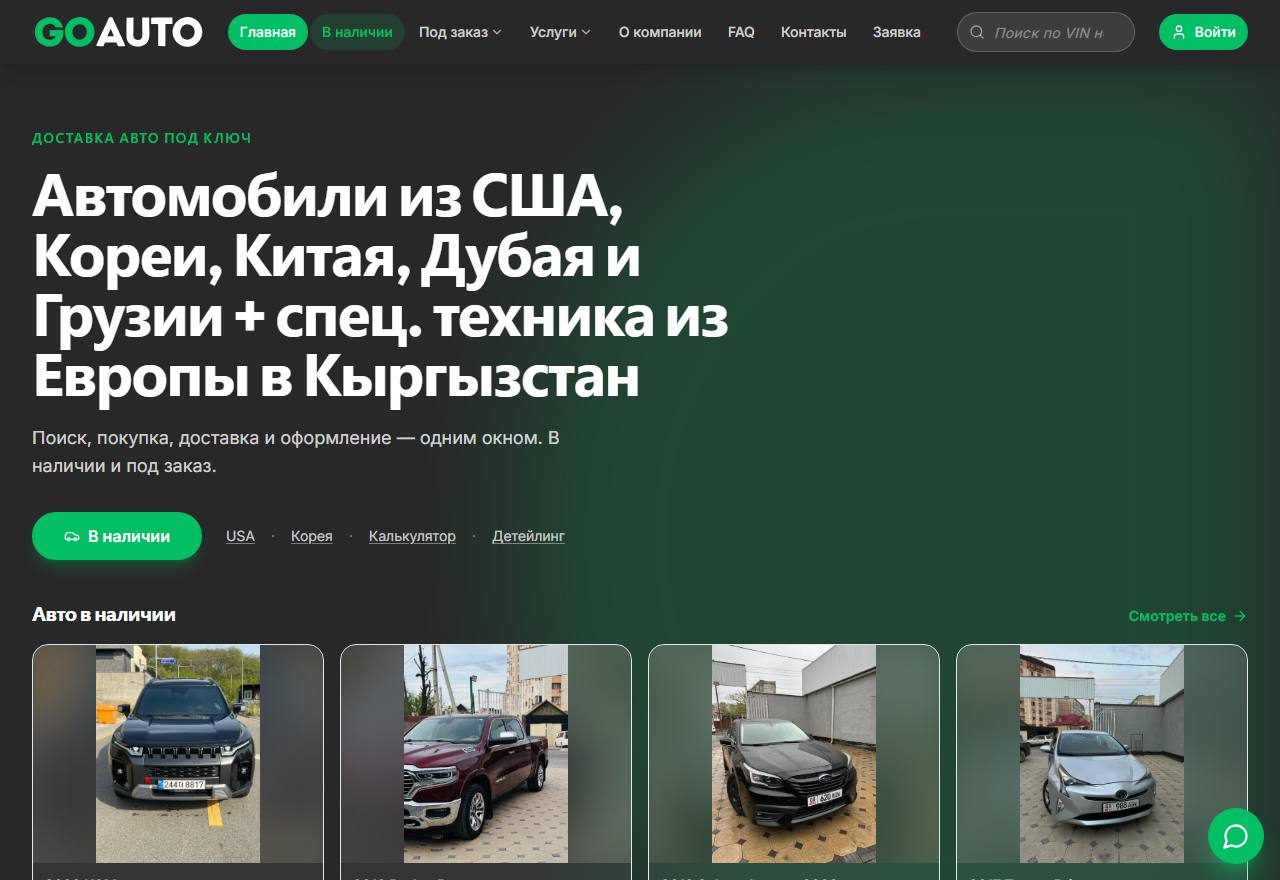1280x880 pixels.
Task: Follow the USA link
Action: [x=240, y=536]
